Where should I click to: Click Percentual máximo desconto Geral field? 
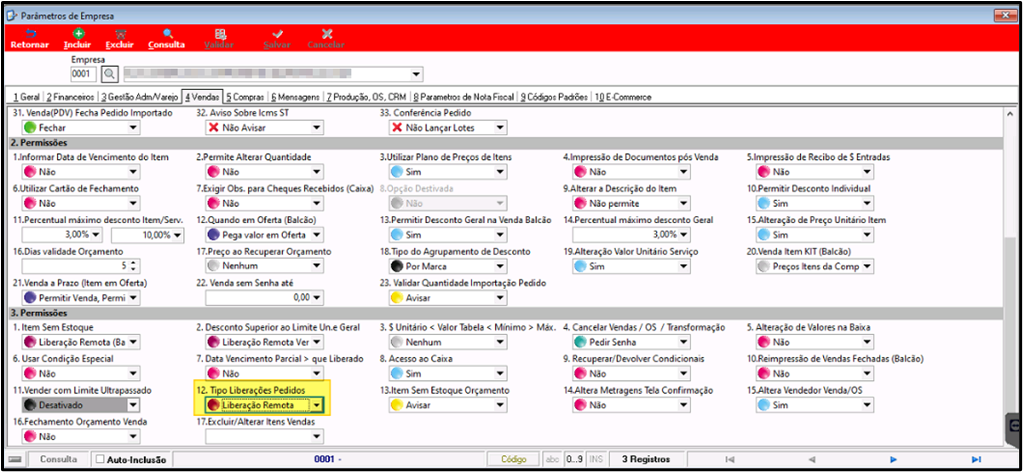coord(631,234)
